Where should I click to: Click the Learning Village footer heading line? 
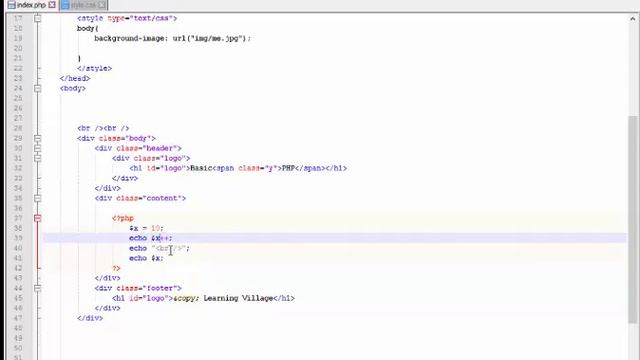click(x=203, y=298)
